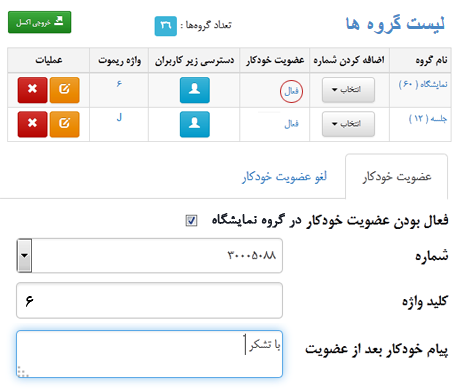Click the عملیات column header
459x391 pixels.
(49, 60)
